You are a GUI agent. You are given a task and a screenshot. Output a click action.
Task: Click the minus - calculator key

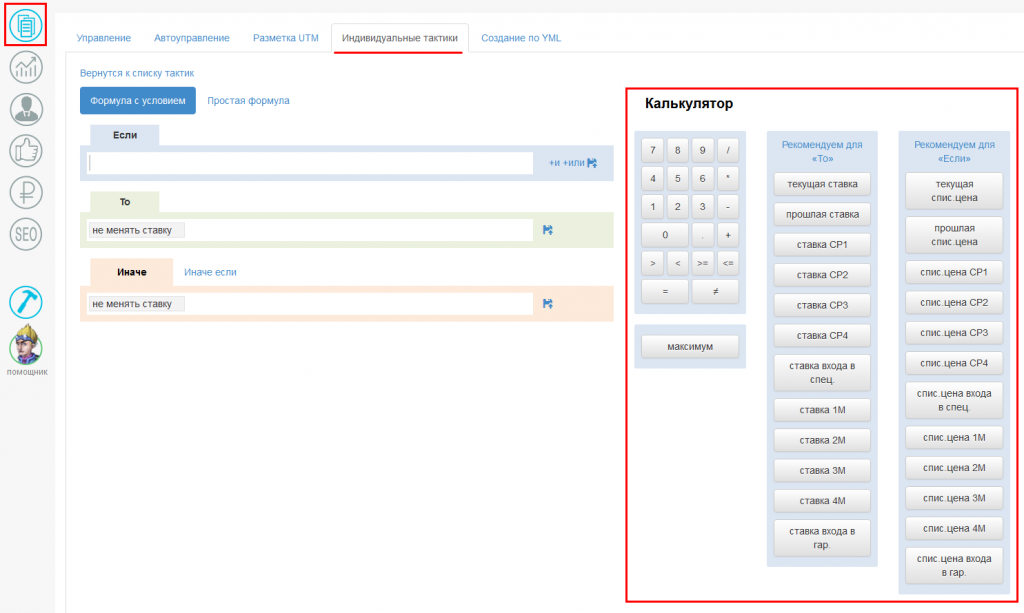click(x=728, y=206)
